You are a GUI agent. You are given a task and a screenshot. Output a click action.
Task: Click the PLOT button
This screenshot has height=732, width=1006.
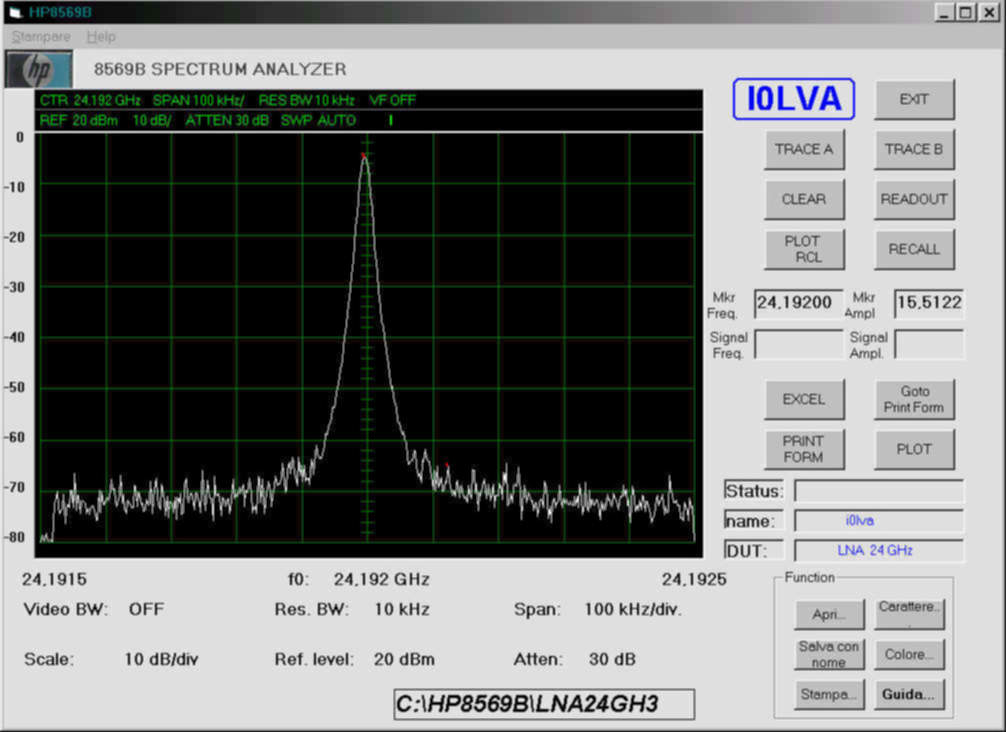coord(914,449)
